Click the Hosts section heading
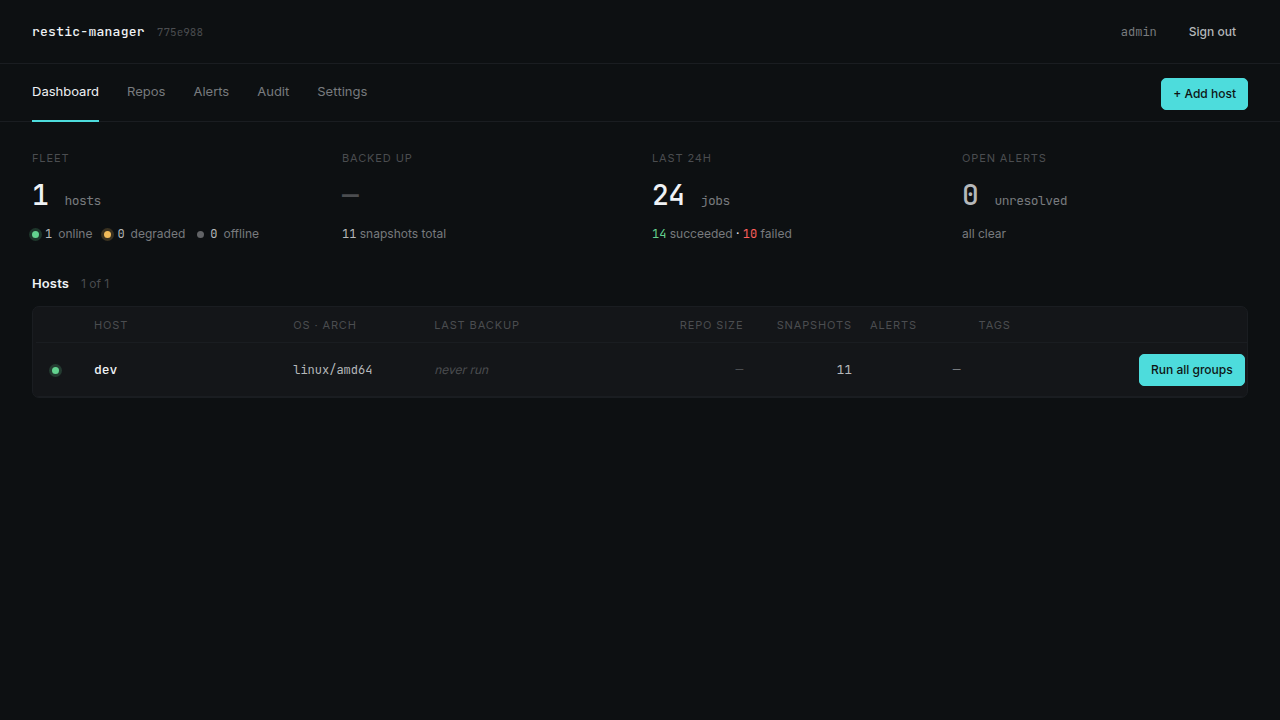This screenshot has width=1280, height=720. point(50,284)
